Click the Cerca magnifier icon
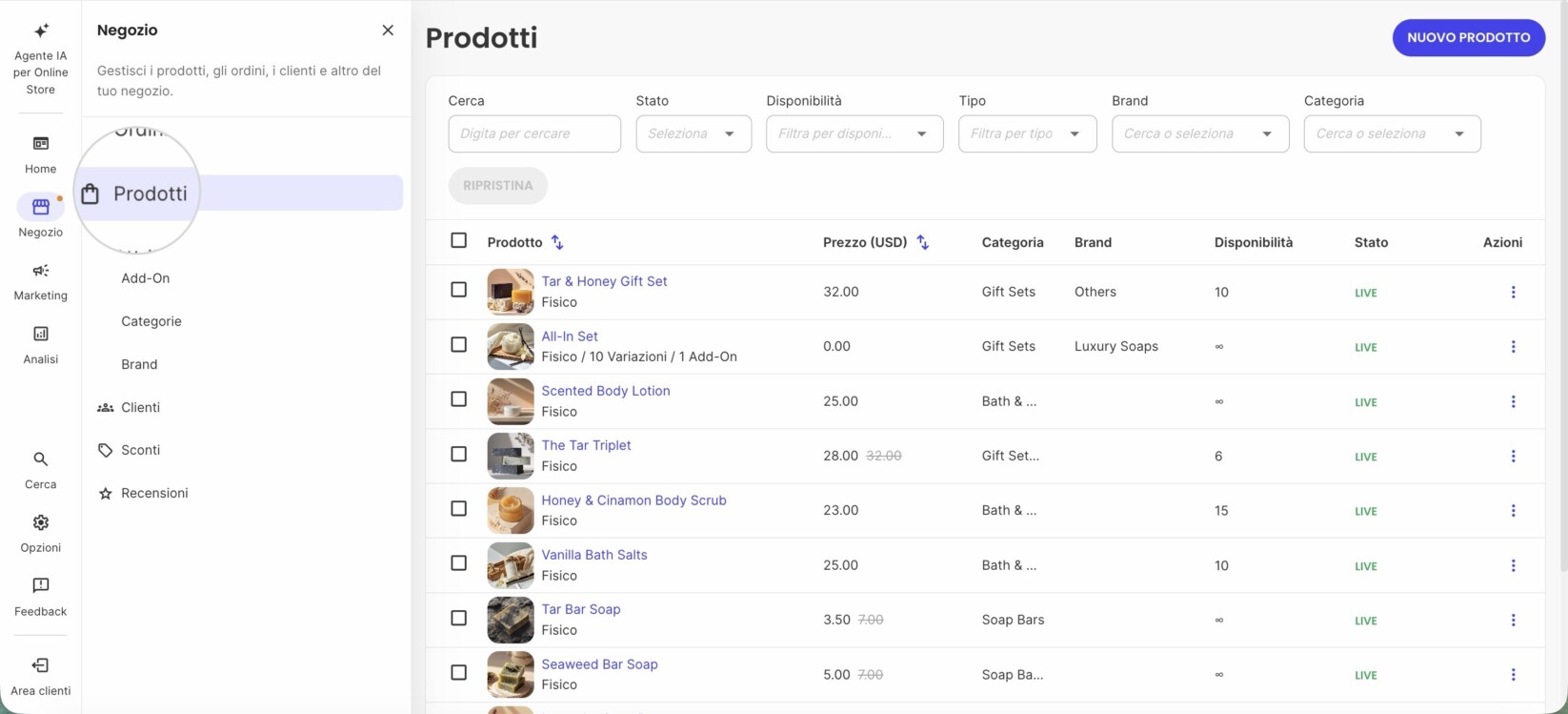This screenshot has height=714, width=1568. pyautogui.click(x=41, y=459)
